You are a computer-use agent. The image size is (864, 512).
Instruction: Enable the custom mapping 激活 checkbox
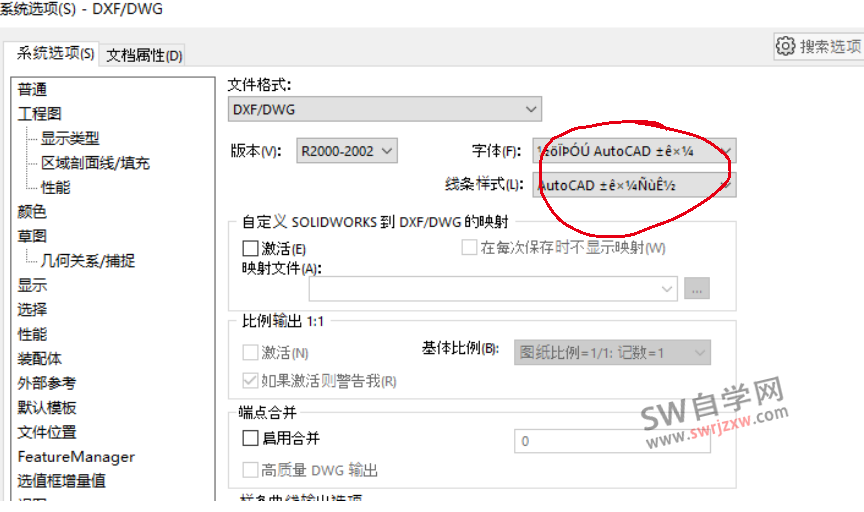coord(251,248)
